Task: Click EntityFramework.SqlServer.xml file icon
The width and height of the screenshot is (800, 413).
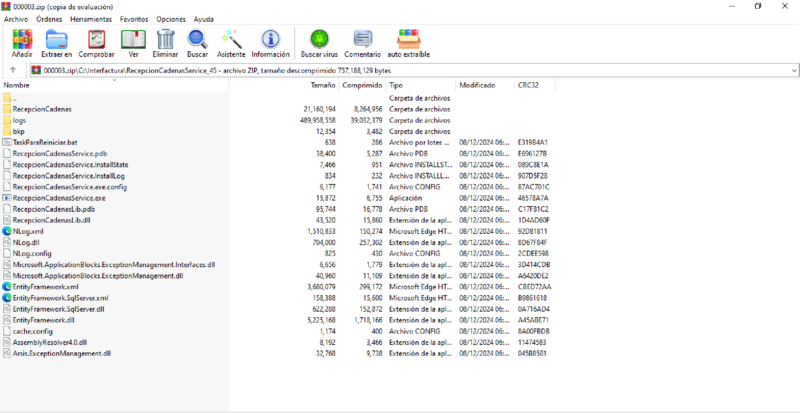Action: pyautogui.click(x=7, y=298)
